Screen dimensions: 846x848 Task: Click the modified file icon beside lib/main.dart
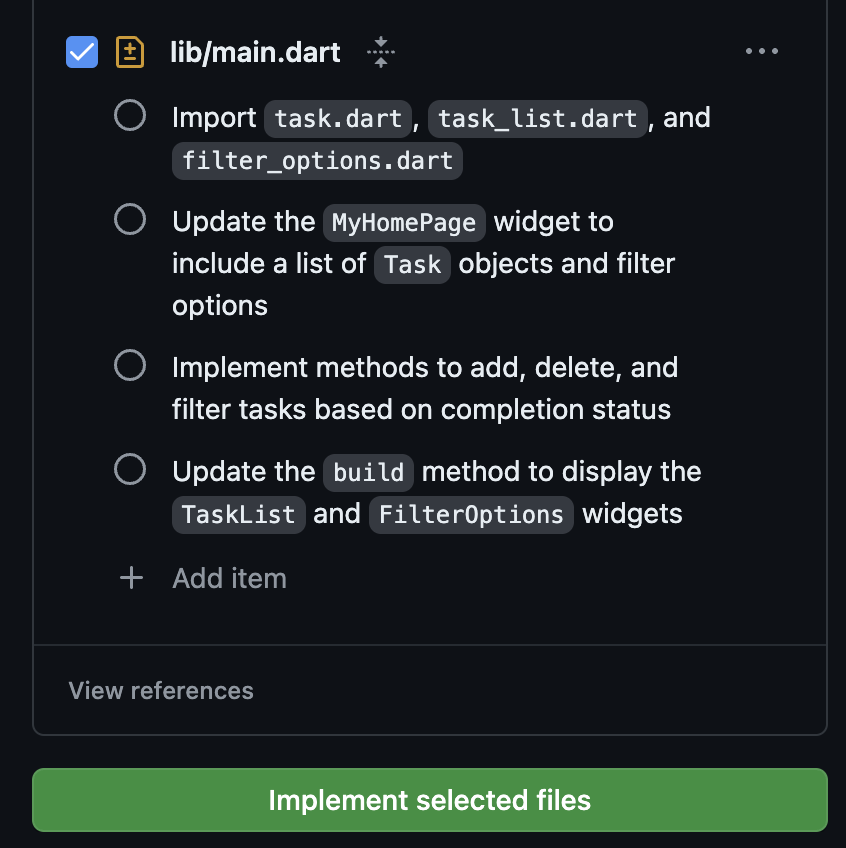pos(130,52)
